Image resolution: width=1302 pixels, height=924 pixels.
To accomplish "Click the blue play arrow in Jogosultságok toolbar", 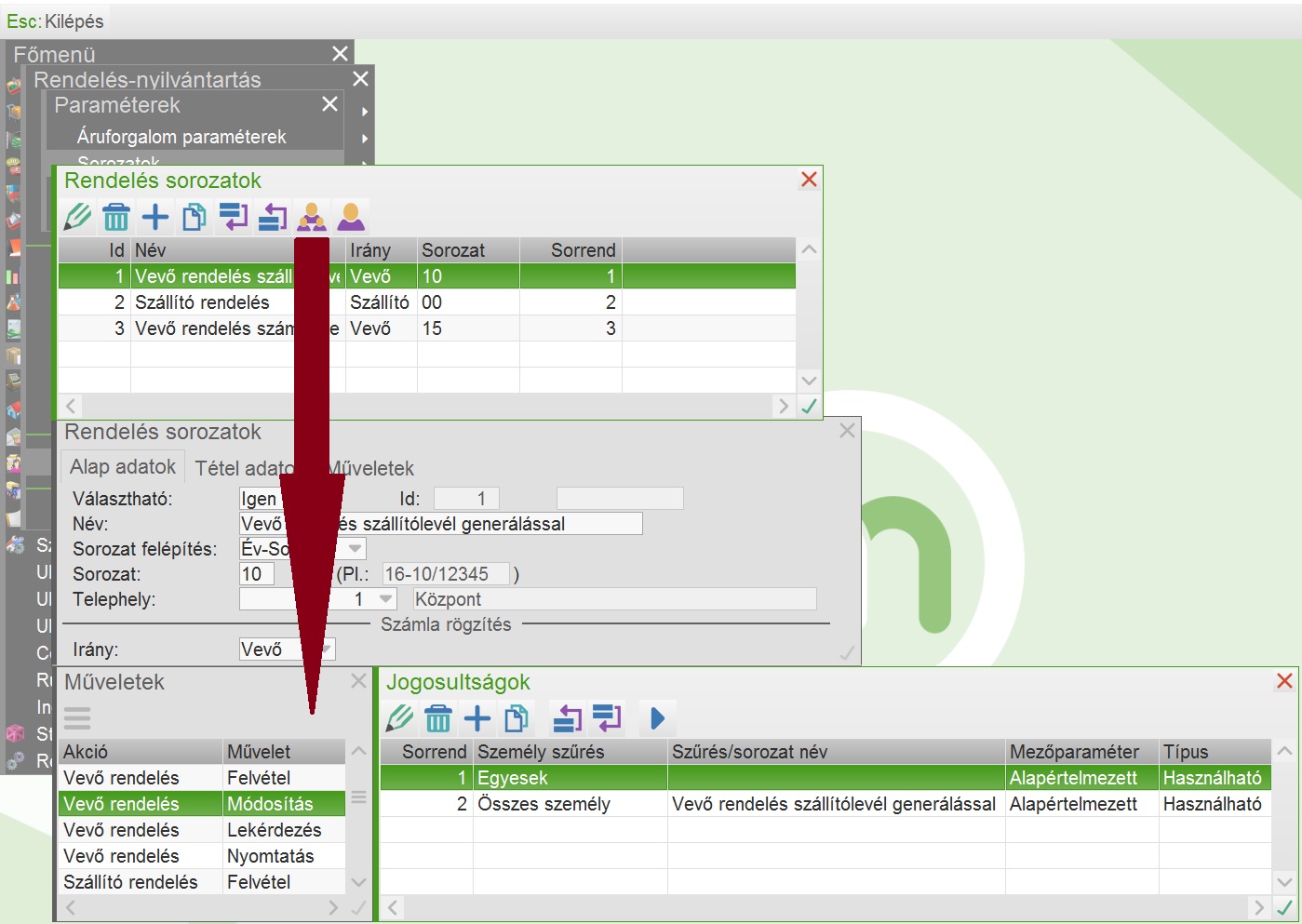I will pyautogui.click(x=657, y=718).
